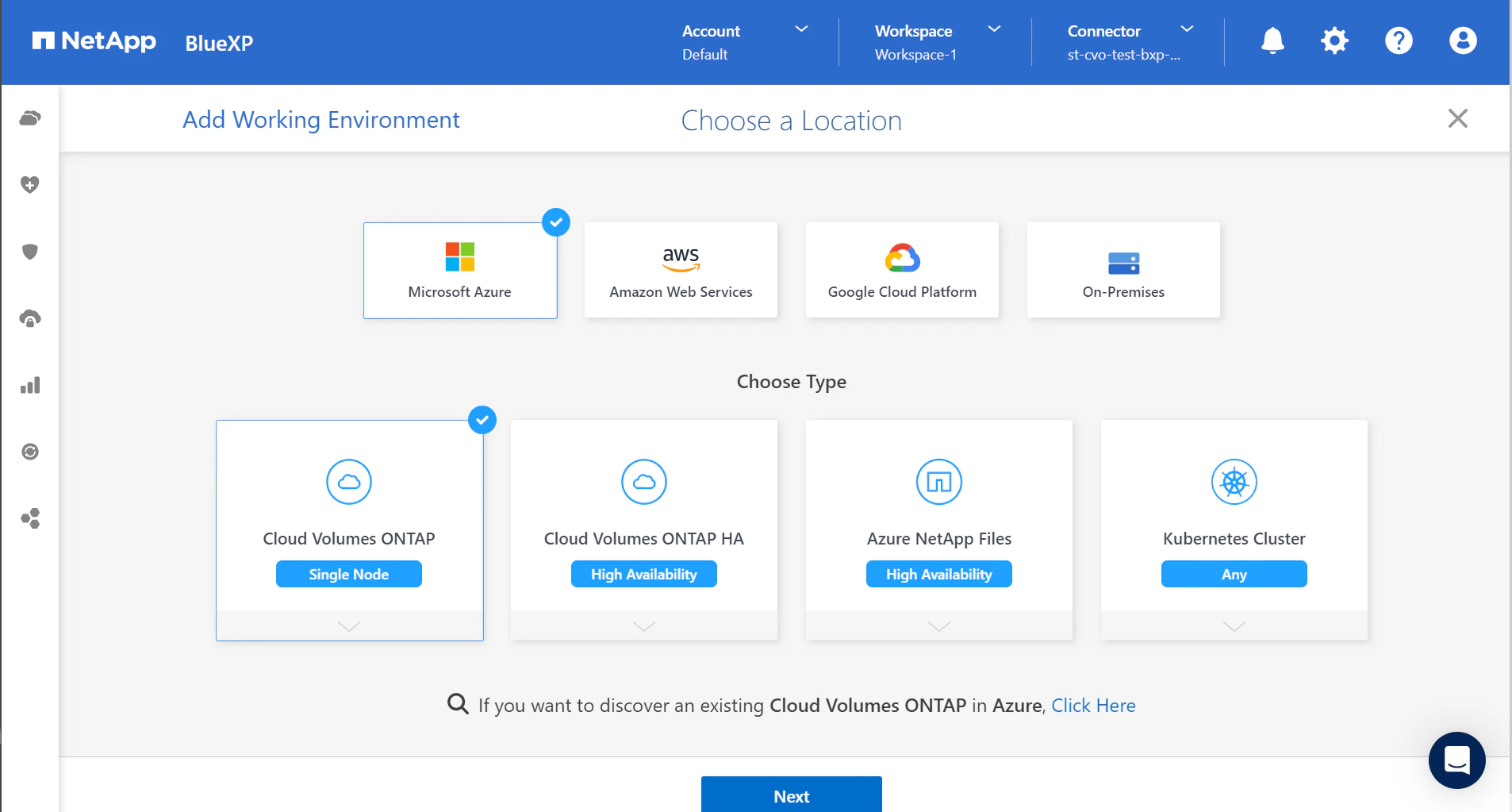The width and height of the screenshot is (1512, 812).
Task: Open the hexagon cluster sidebar icon
Action: coord(30,518)
